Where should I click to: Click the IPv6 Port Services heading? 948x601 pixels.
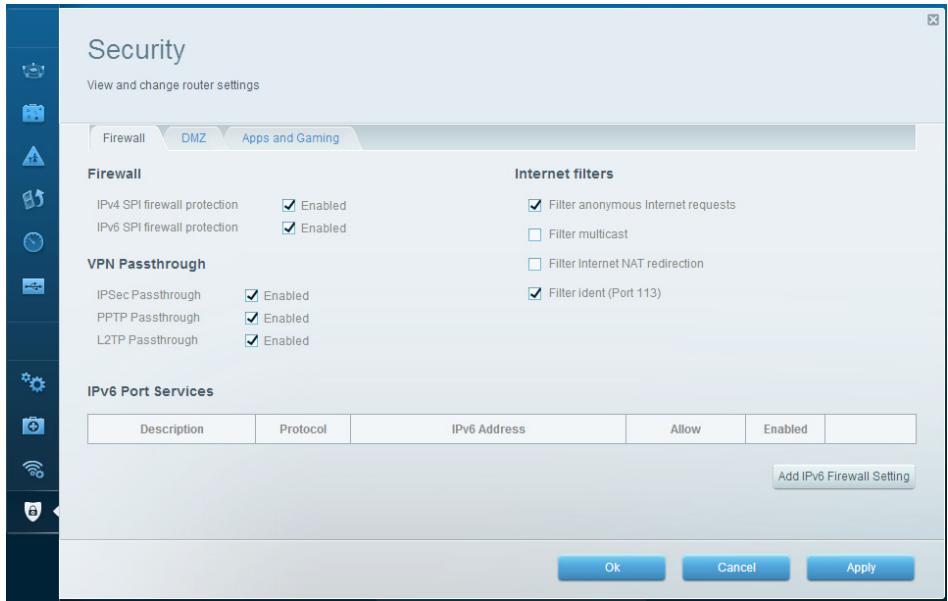pyautogui.click(x=151, y=391)
